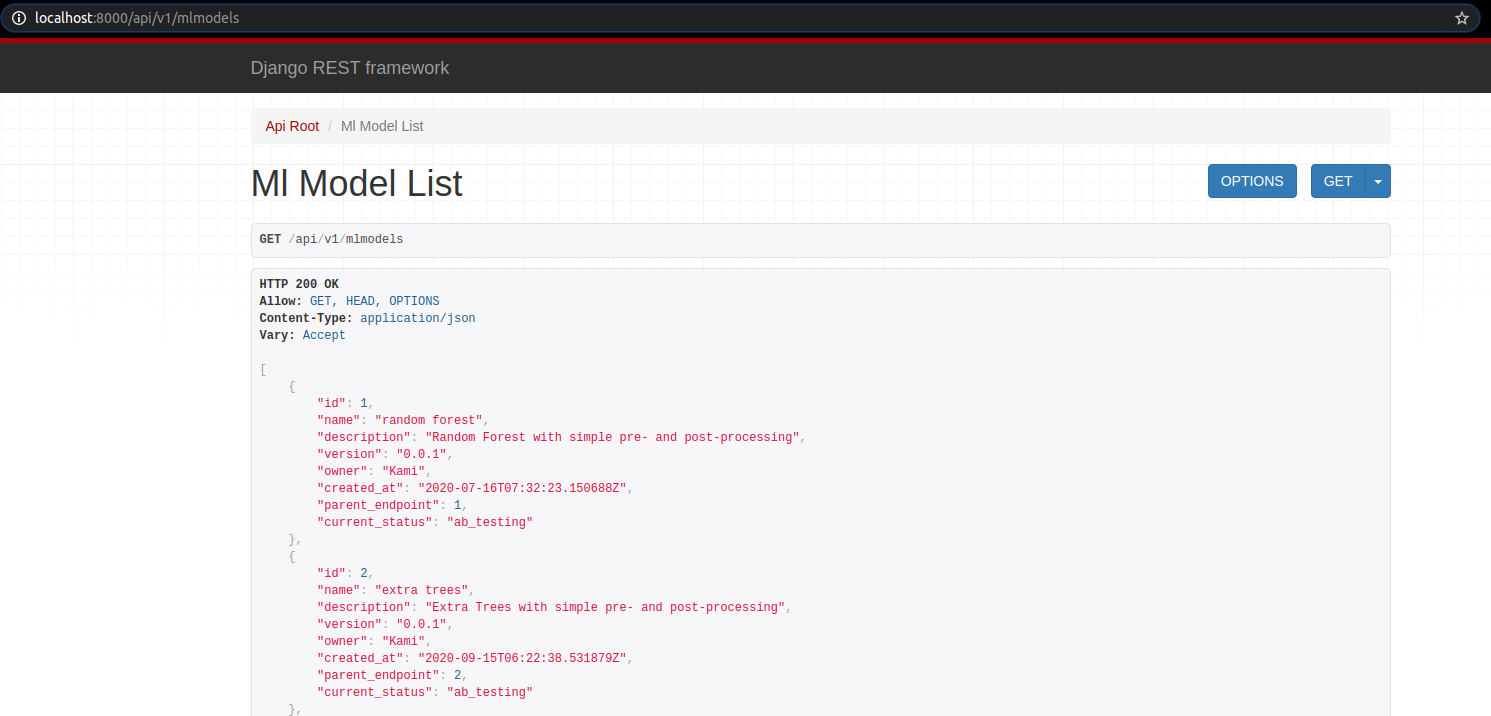Go to Api Root breadcrumb link
Viewport: 1491px width, 716px height.
292,126
